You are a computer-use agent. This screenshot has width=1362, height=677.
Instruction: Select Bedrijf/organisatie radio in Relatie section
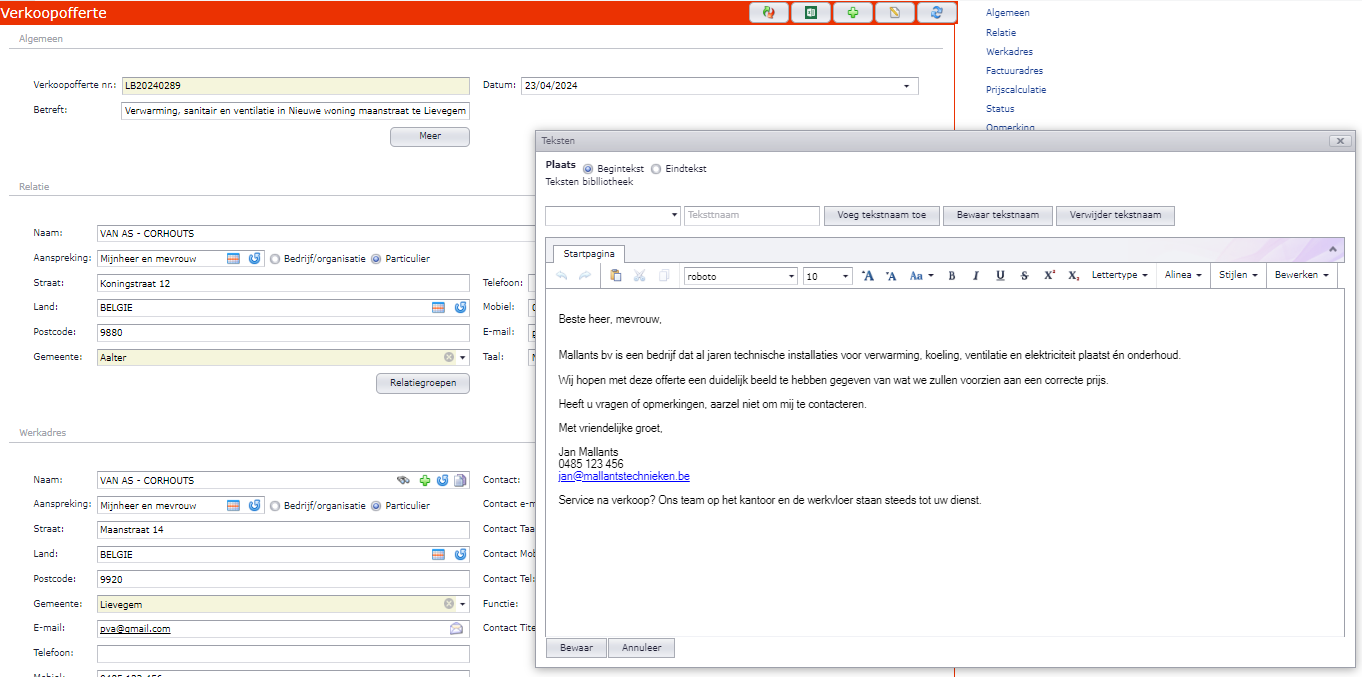(275, 258)
